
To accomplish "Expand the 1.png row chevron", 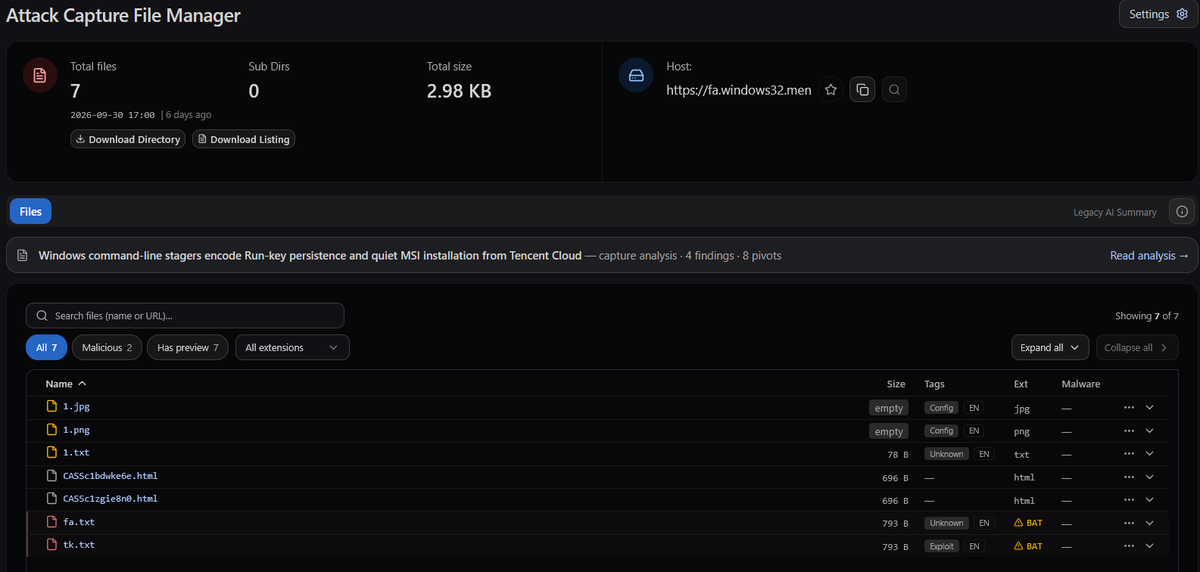I will pos(1150,430).
